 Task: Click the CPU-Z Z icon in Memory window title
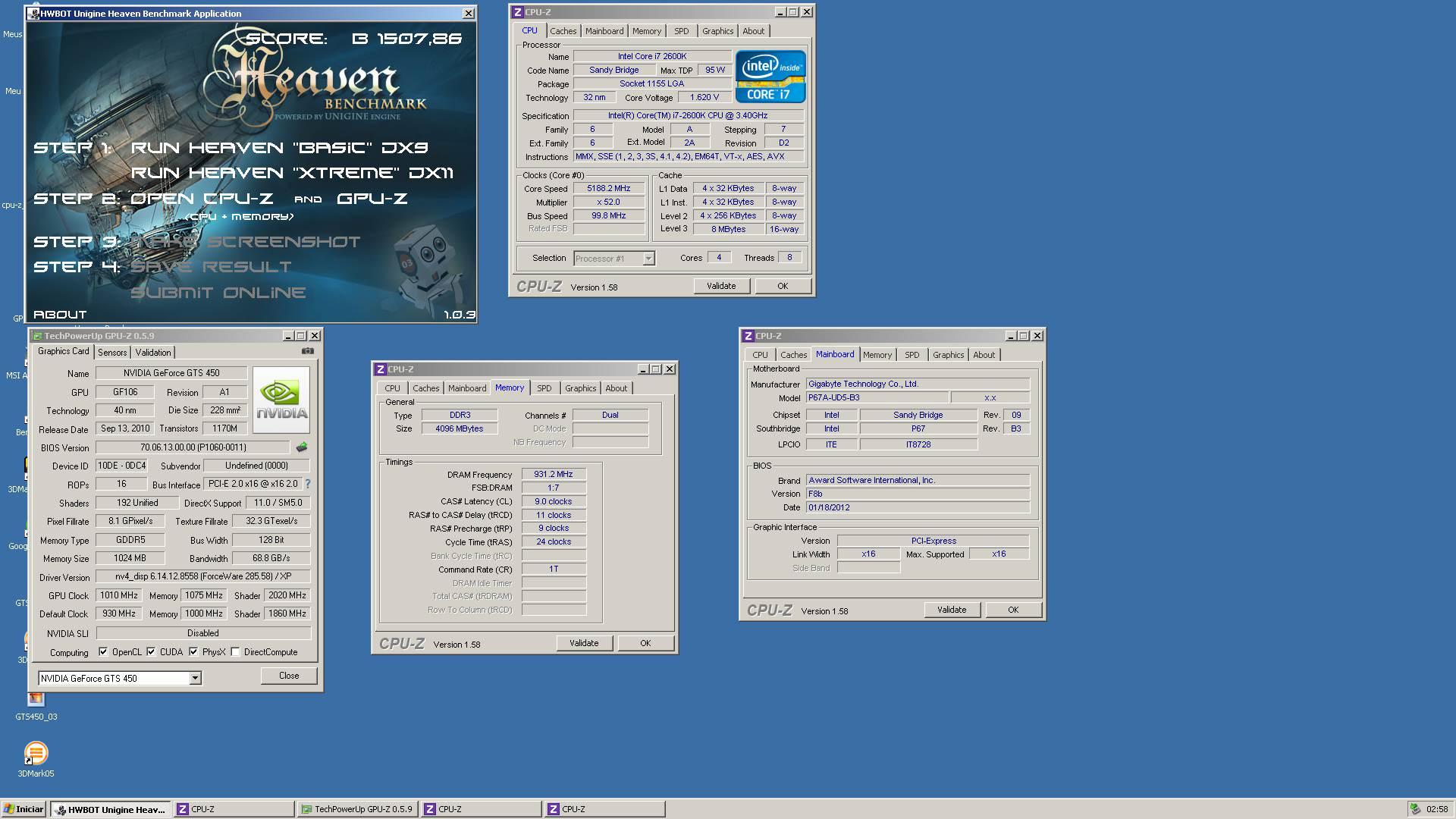pyautogui.click(x=381, y=369)
